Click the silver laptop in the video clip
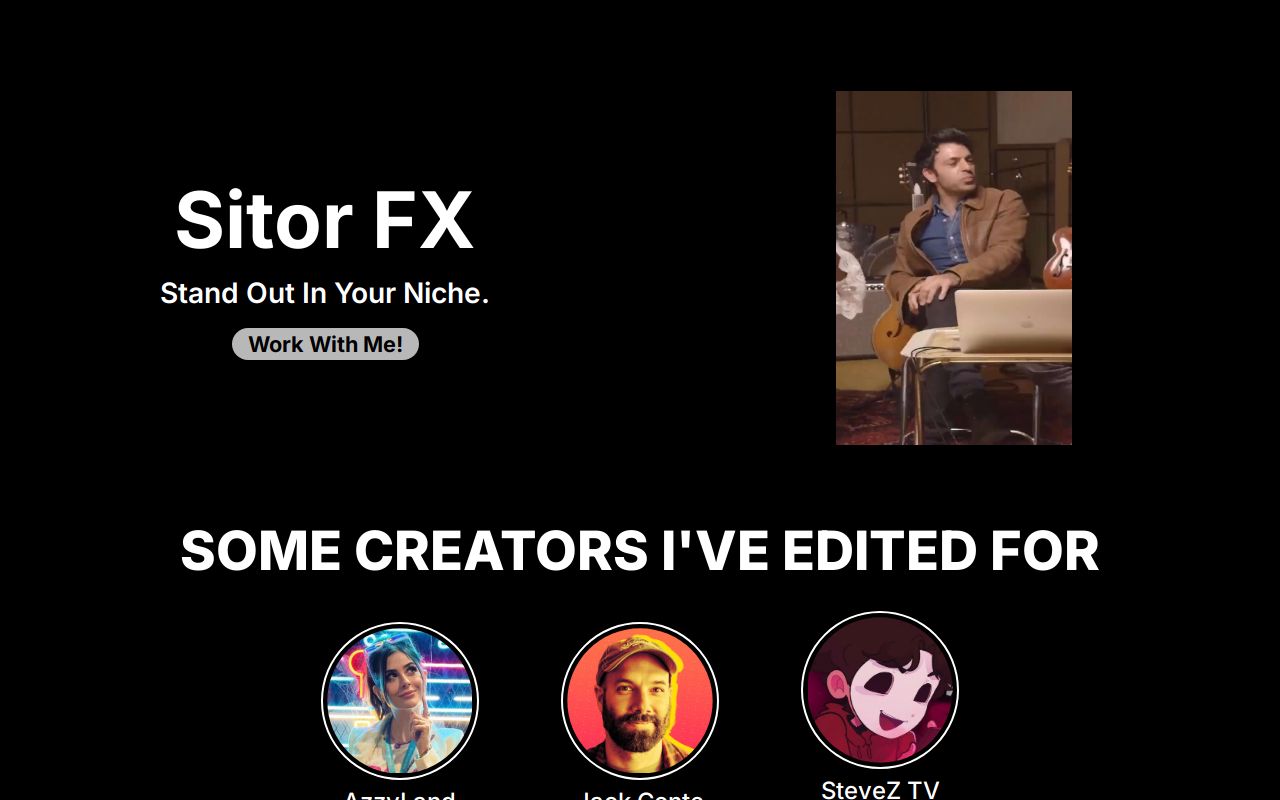Viewport: 1280px width, 800px height. point(1012,320)
